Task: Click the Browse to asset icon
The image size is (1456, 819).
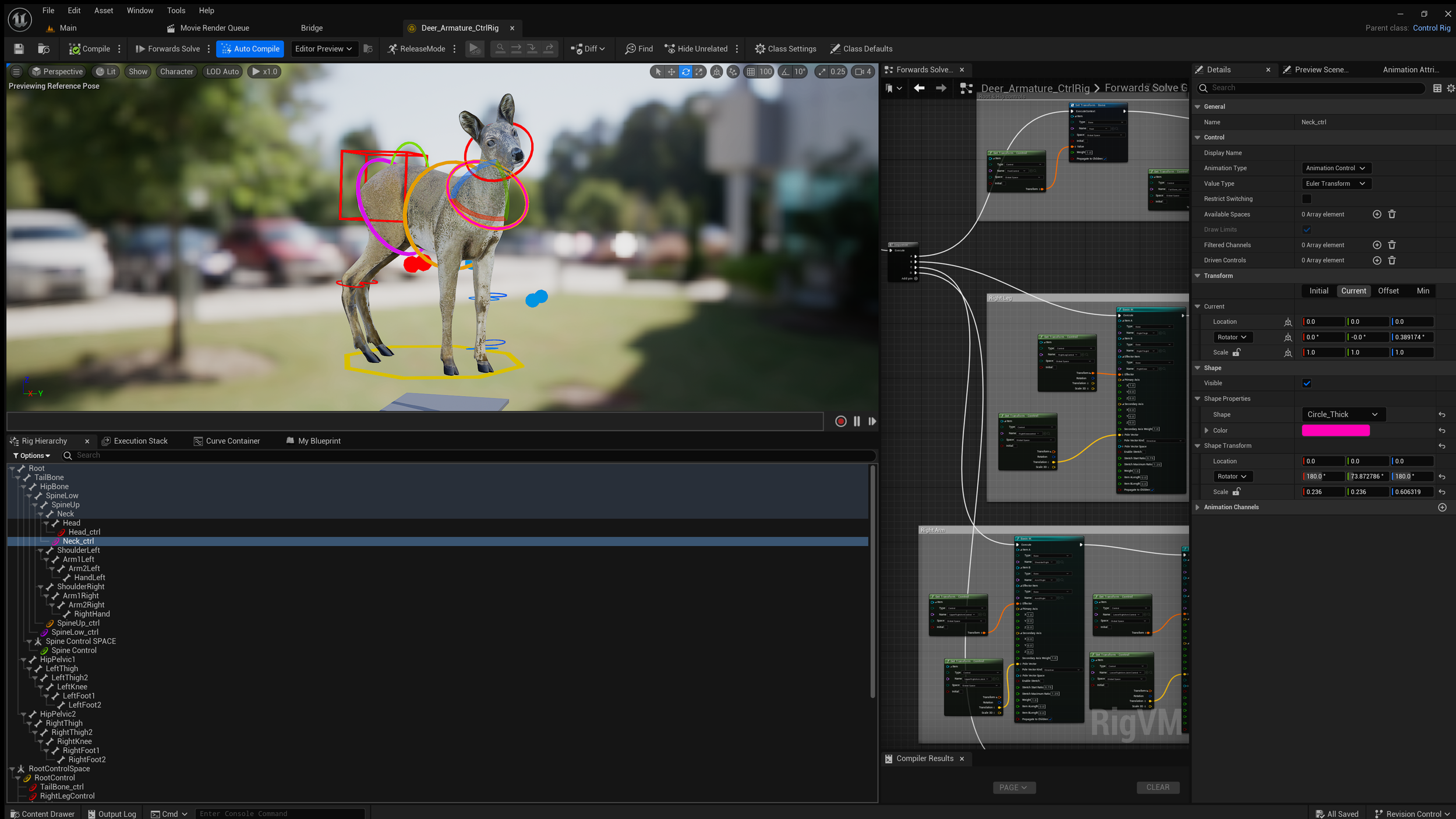Action: tap(43, 49)
